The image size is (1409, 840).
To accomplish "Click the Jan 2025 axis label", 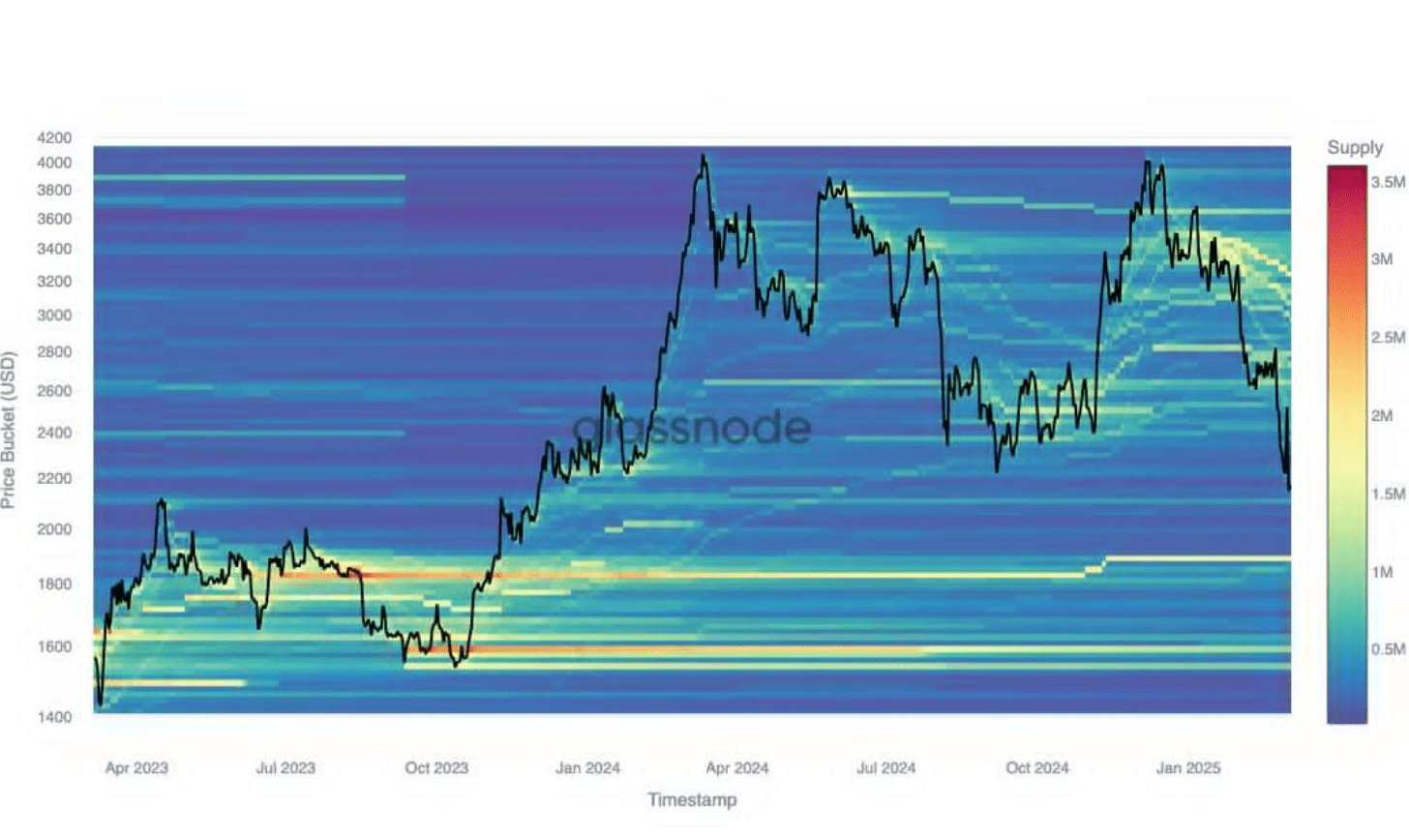I will [1188, 767].
